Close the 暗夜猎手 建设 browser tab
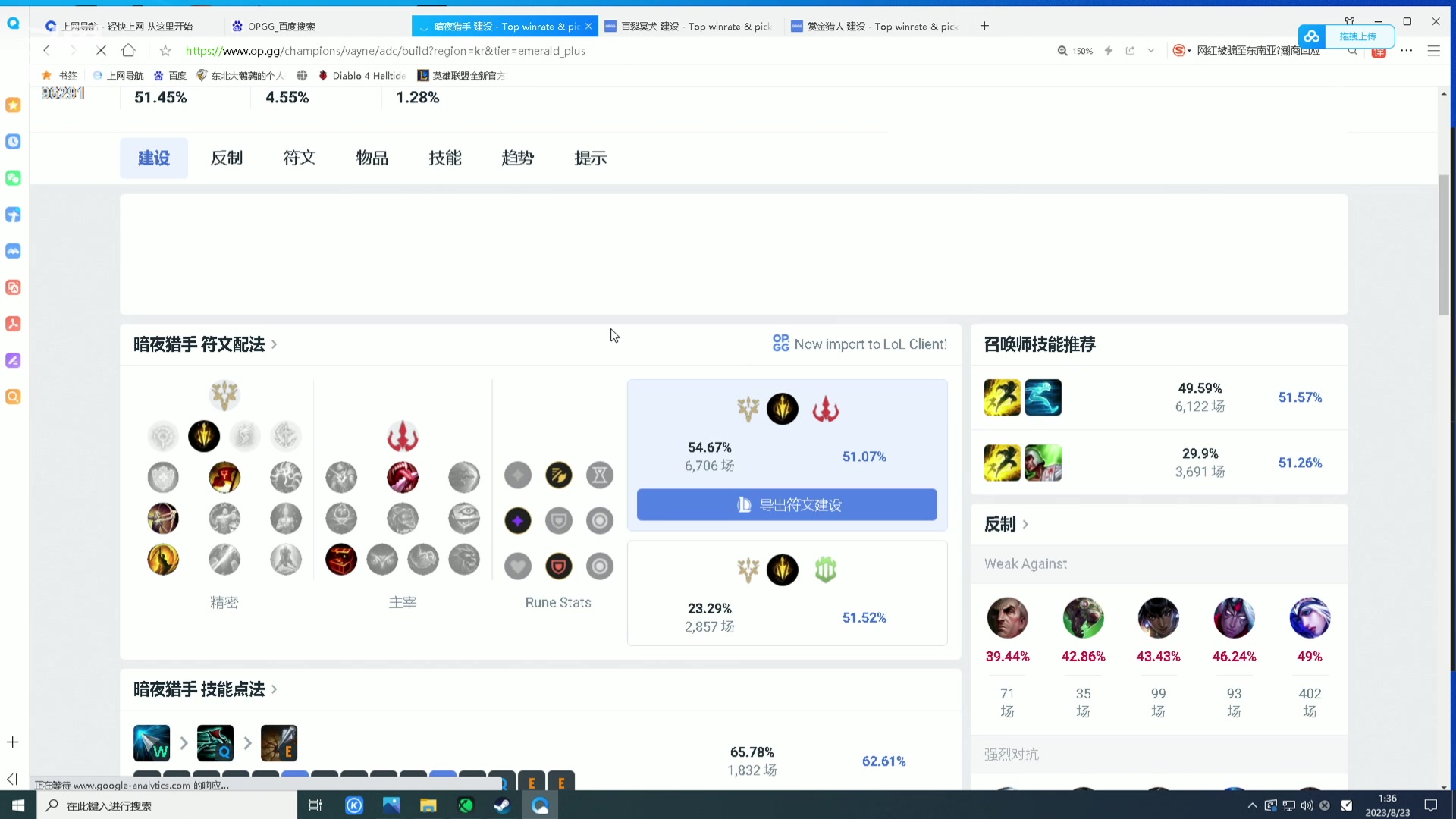The image size is (1456, 819). (588, 26)
